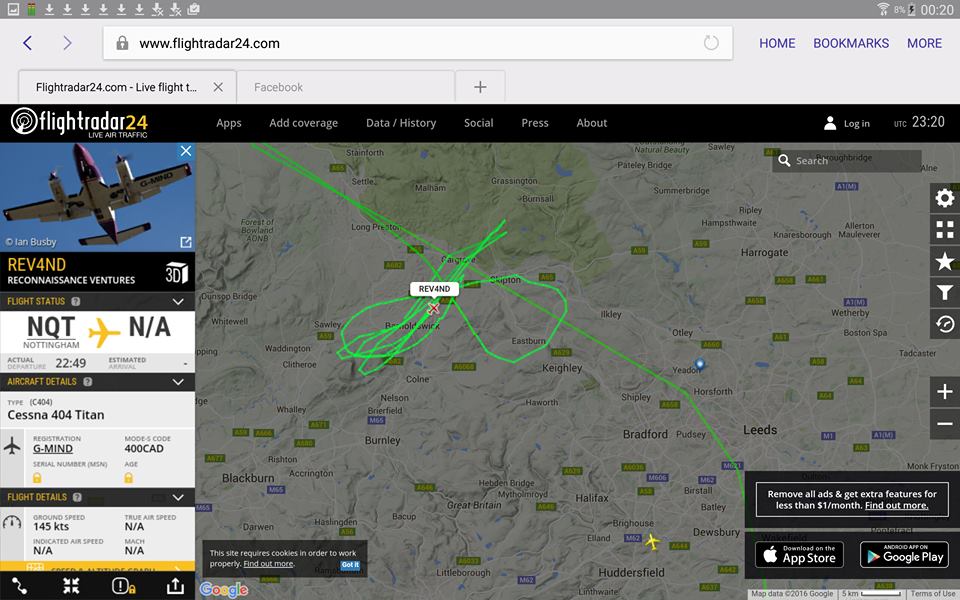960x600 pixels.
Task: Open bookmarks star on map toolbar
Action: click(944, 261)
